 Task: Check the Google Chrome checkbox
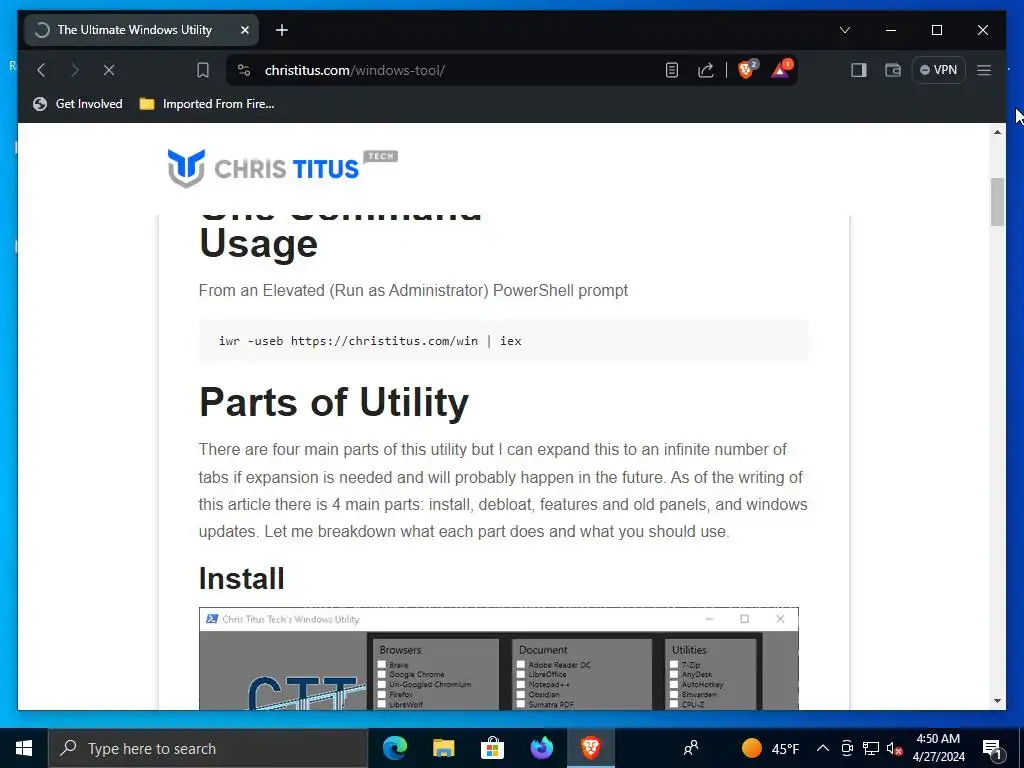point(381,675)
